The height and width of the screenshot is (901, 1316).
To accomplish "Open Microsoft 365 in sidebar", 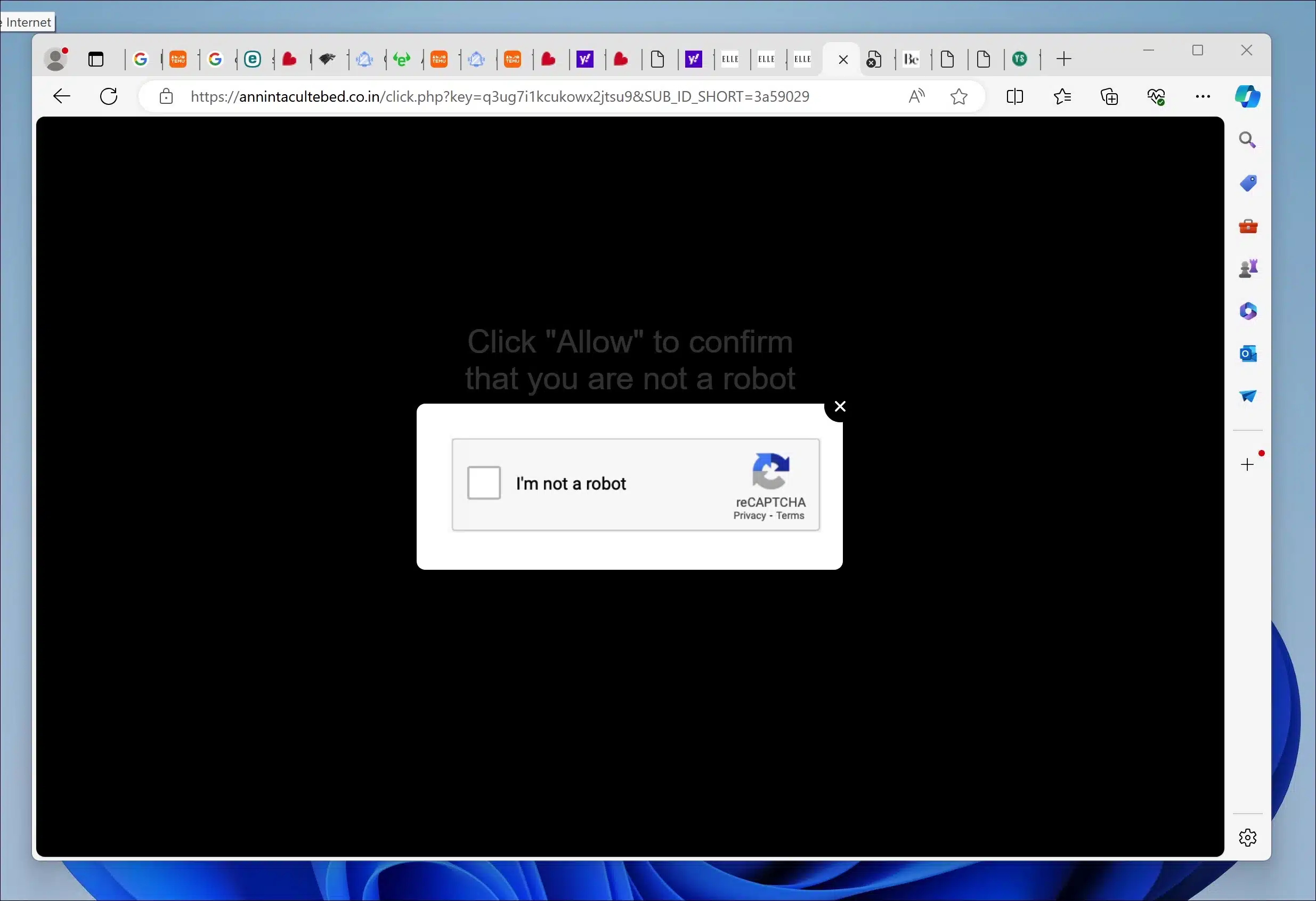I will click(x=1248, y=310).
